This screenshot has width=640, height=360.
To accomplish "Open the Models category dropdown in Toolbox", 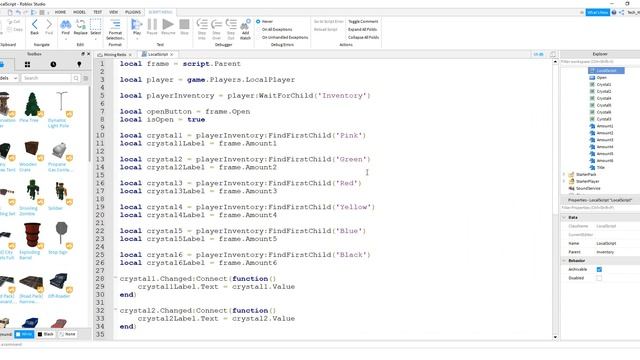I will coord(9,78).
